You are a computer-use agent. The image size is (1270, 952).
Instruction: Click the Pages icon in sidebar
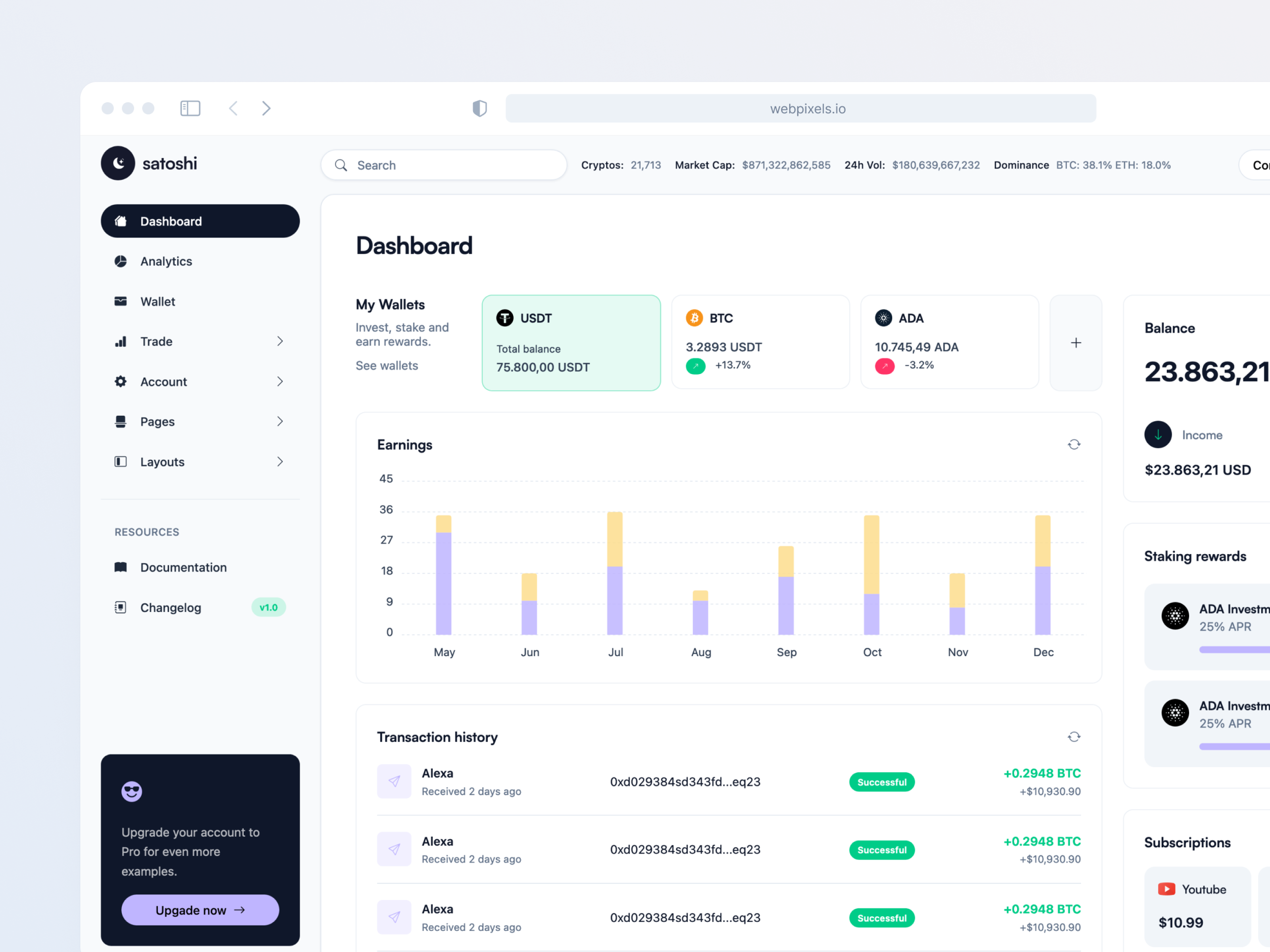[121, 421]
